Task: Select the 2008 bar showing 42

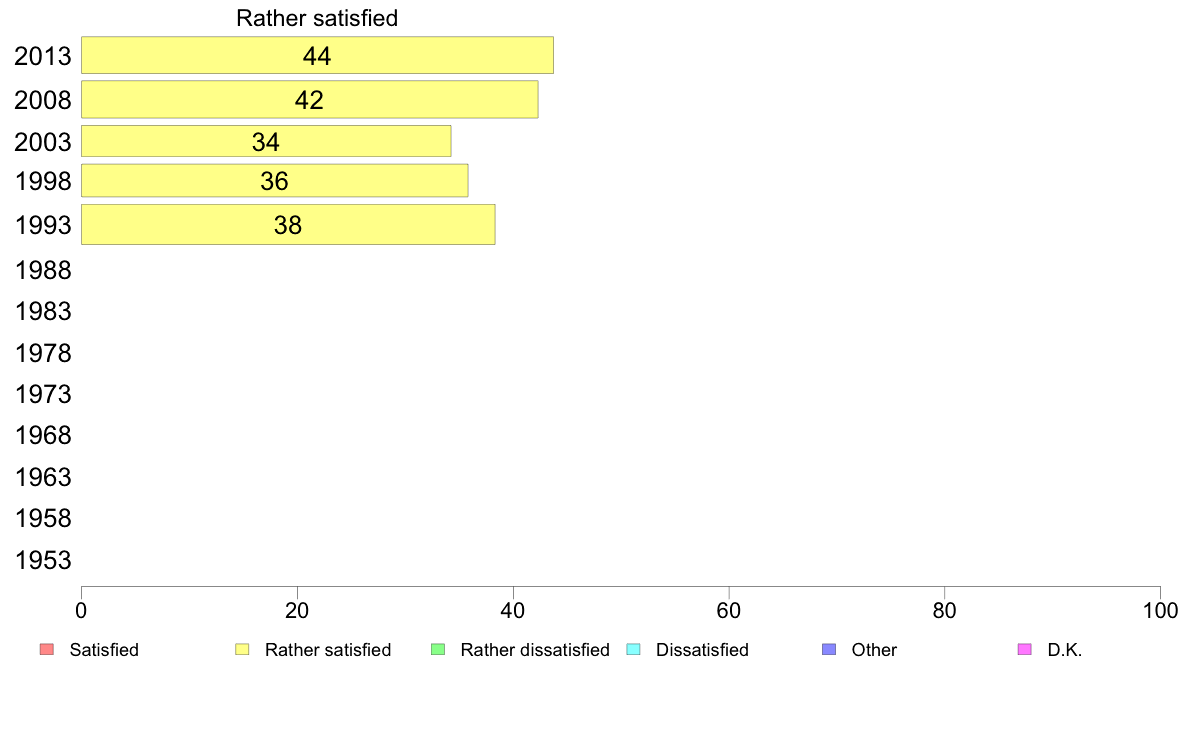Action: [310, 99]
